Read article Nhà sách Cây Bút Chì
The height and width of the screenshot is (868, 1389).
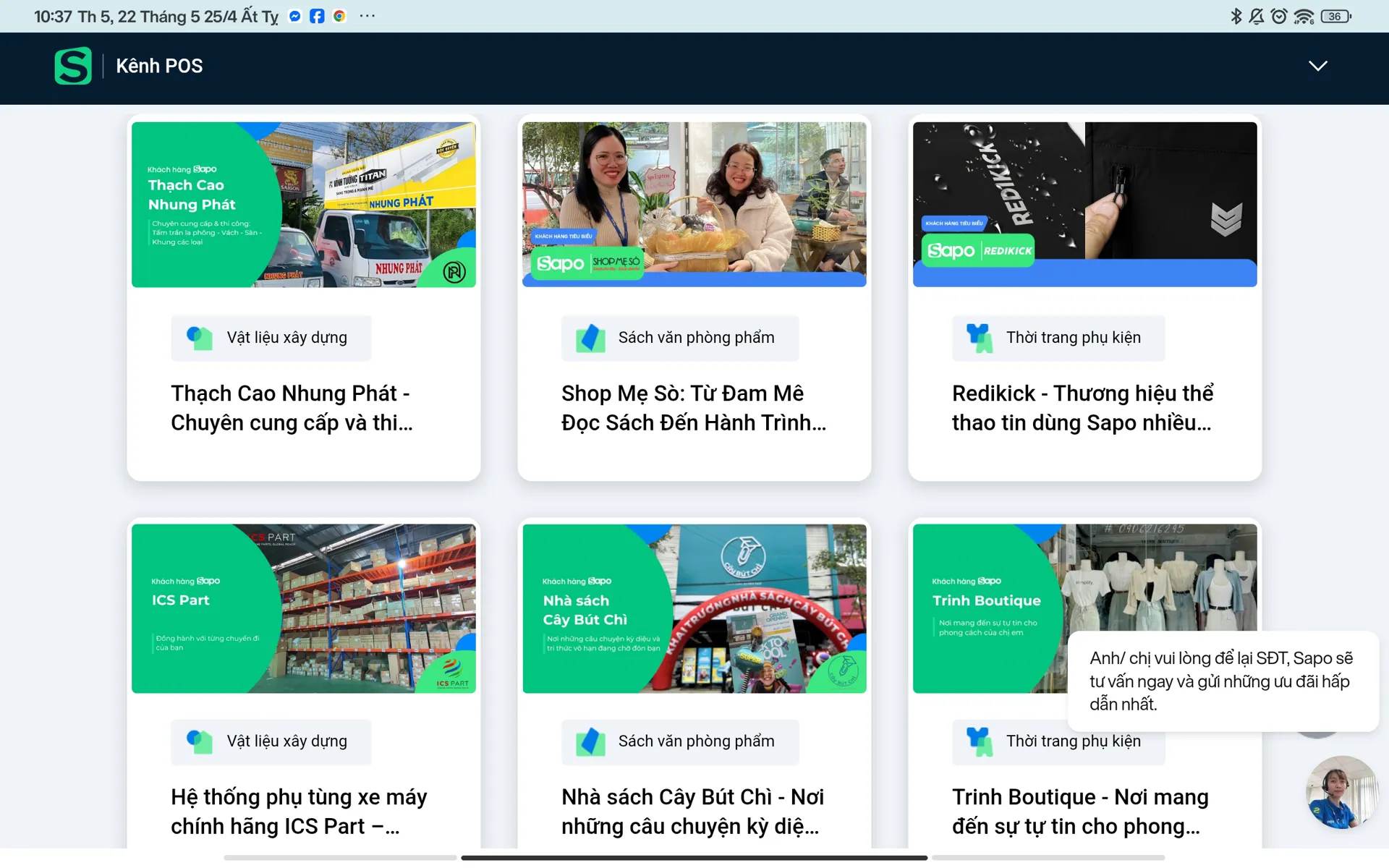692,812
